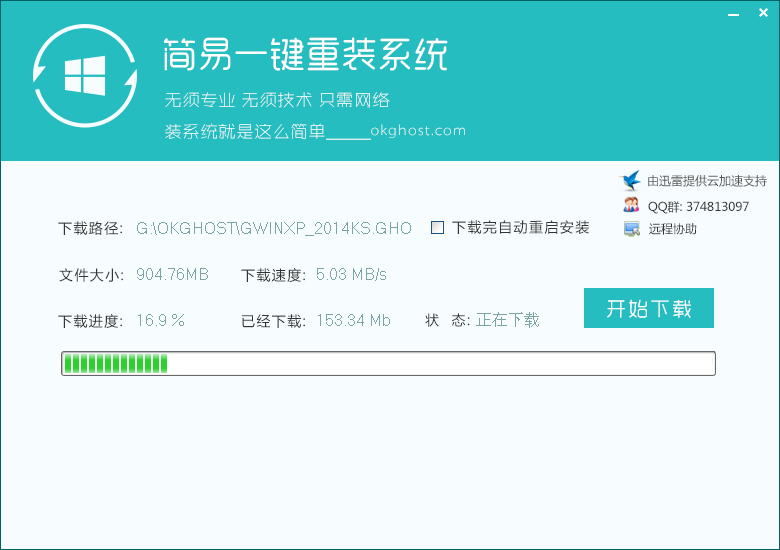This screenshot has height=550, width=780.
Task: Click the 远程协助 monitor icon
Action: point(631,229)
